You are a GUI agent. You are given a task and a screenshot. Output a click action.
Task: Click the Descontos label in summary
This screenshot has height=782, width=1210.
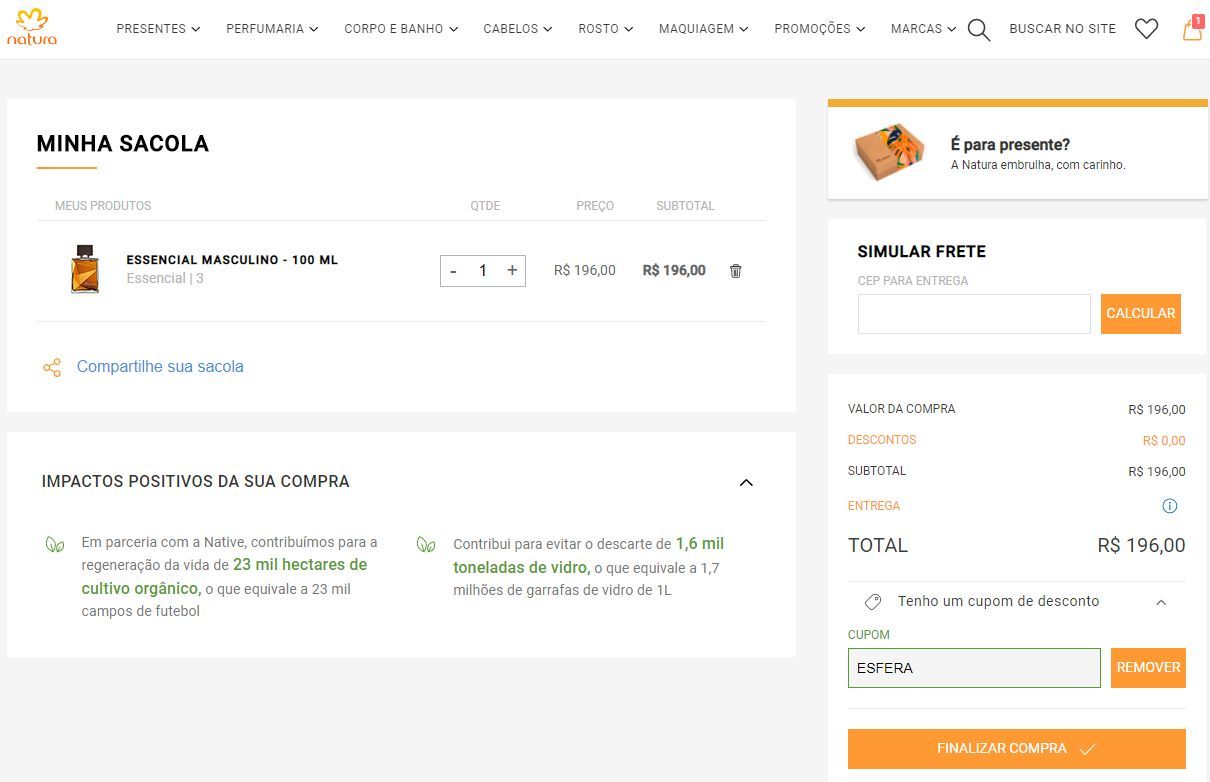pyautogui.click(x=882, y=440)
